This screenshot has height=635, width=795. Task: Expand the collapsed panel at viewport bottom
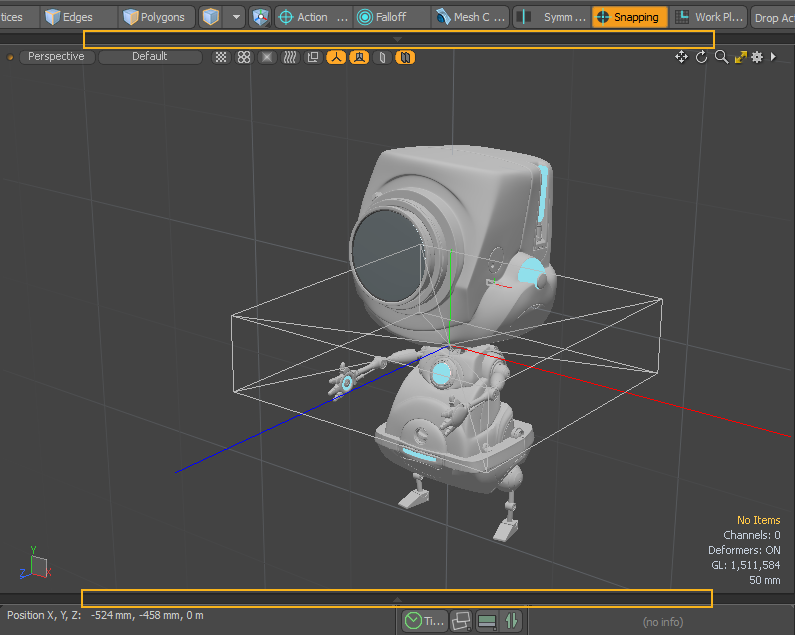pos(397,599)
